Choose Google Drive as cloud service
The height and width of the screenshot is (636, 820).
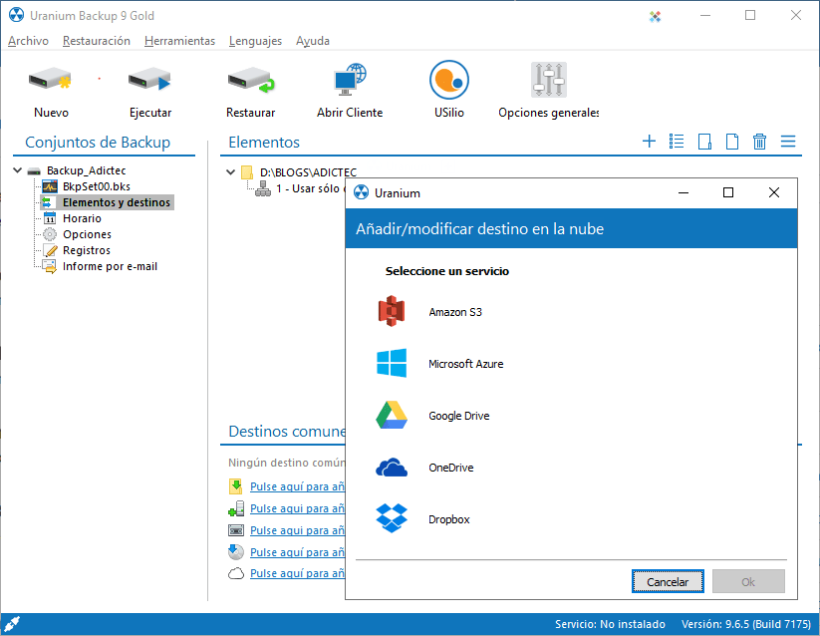(458, 416)
